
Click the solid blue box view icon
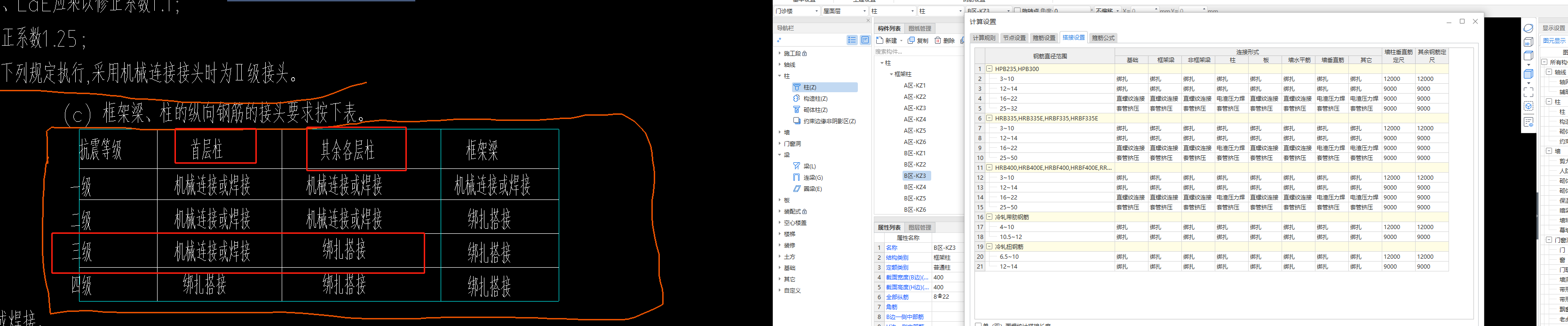click(x=1528, y=74)
